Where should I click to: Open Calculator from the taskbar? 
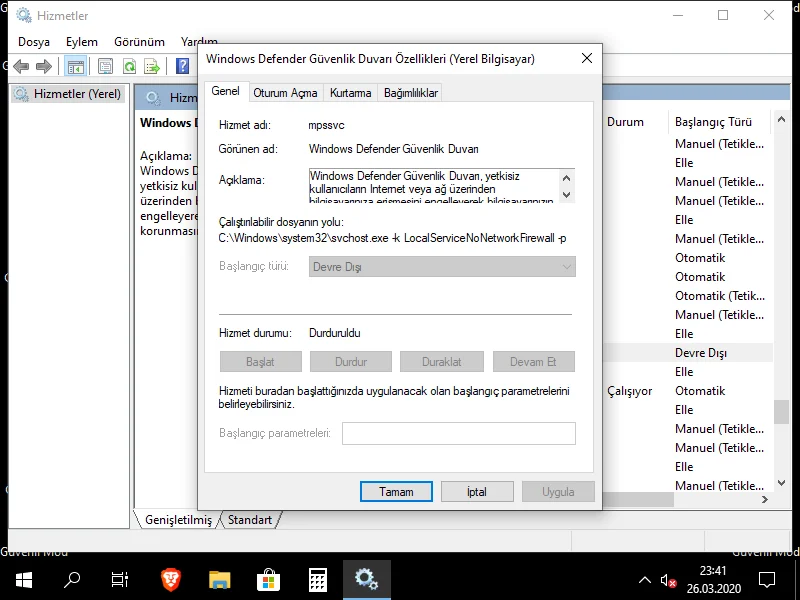coord(317,580)
